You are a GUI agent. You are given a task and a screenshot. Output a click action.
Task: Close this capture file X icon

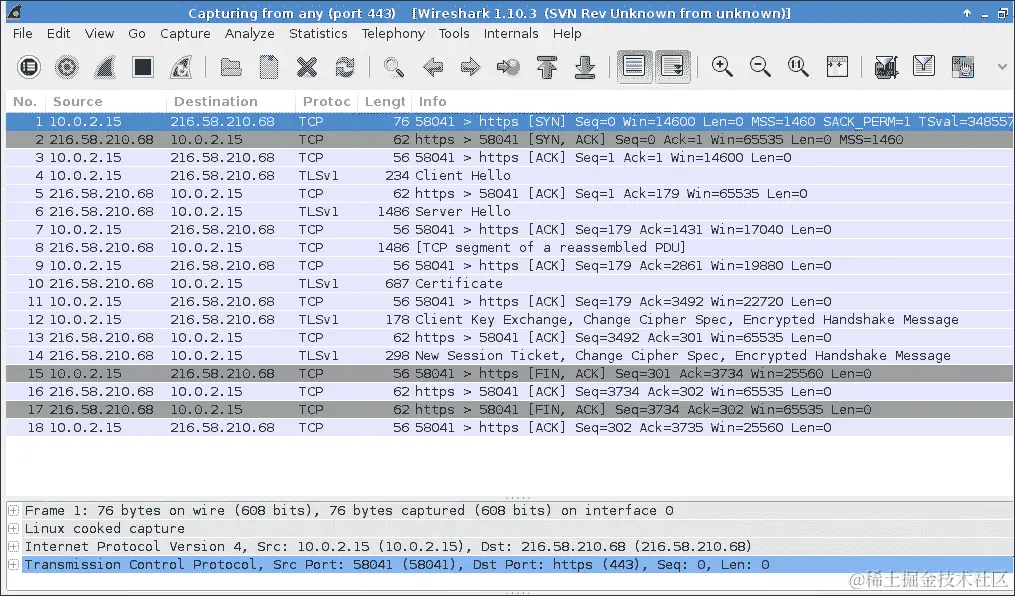pos(307,67)
